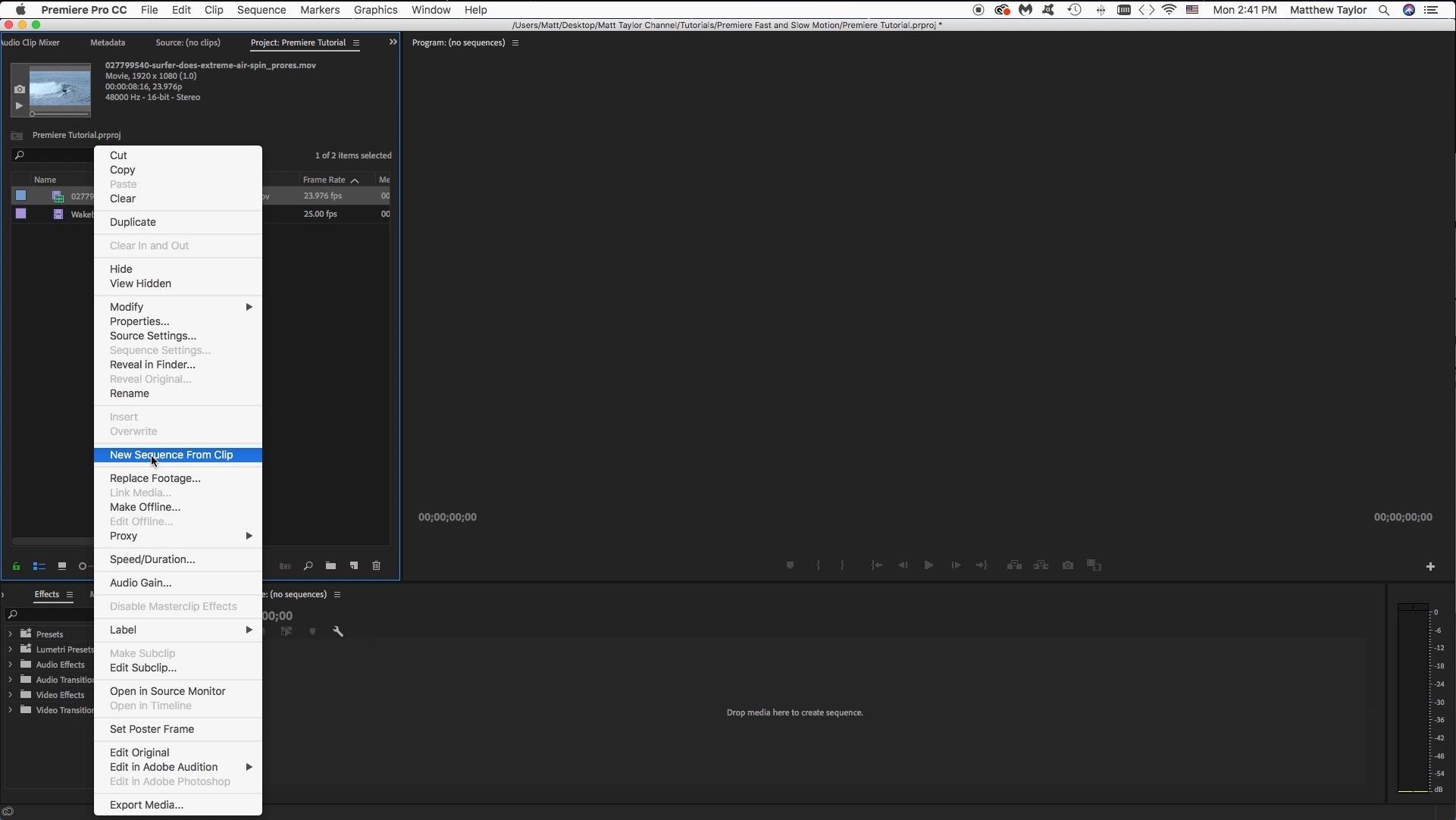
Task: Select 'New Sequence From Clip' option
Action: click(171, 454)
